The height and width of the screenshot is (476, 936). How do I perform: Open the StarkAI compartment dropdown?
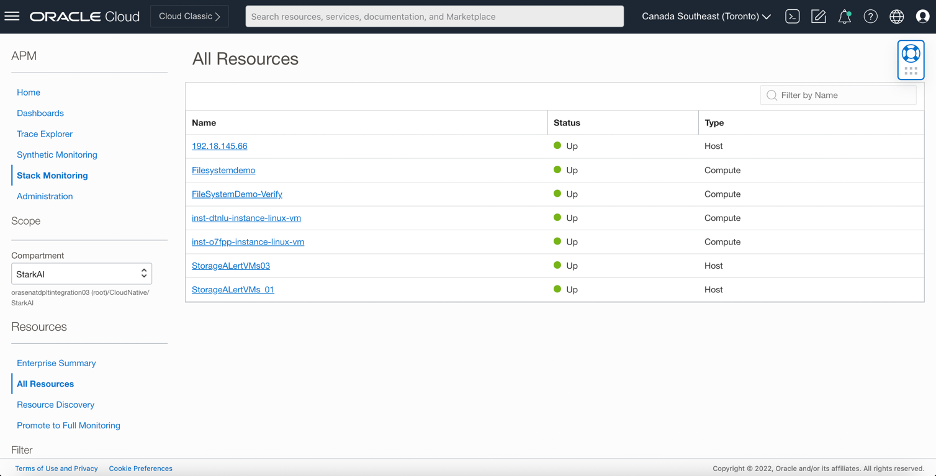click(x=81, y=274)
